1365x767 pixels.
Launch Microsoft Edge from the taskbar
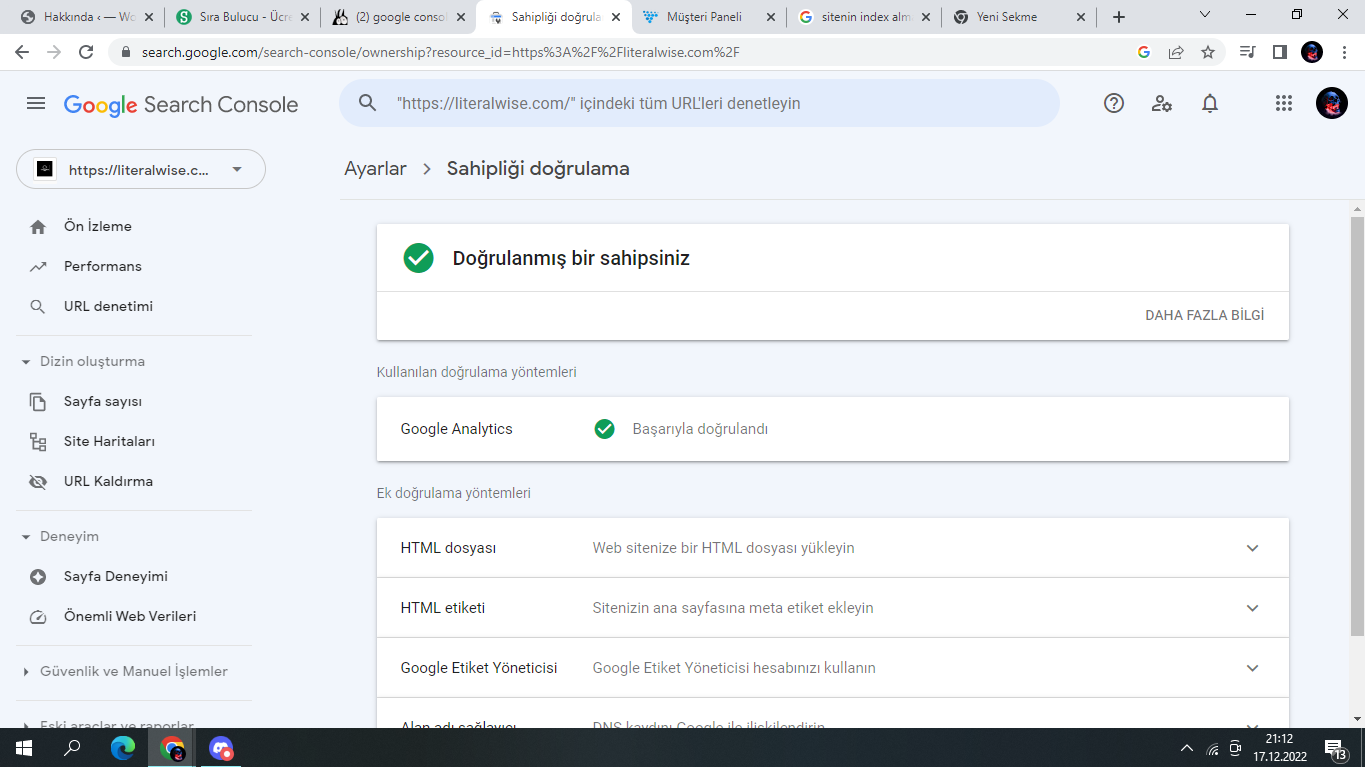(123, 748)
